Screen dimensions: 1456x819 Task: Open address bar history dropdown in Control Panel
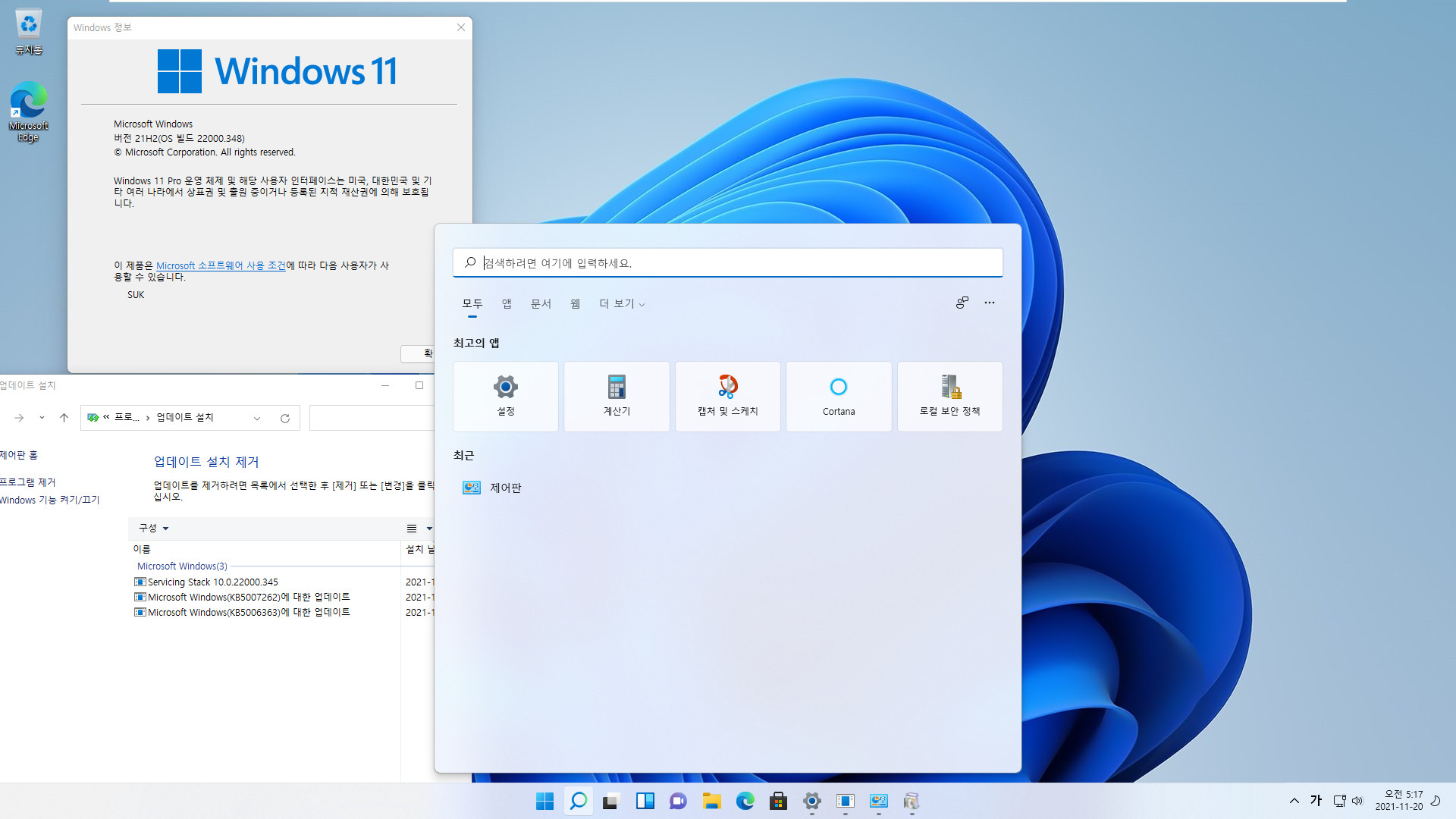point(257,418)
